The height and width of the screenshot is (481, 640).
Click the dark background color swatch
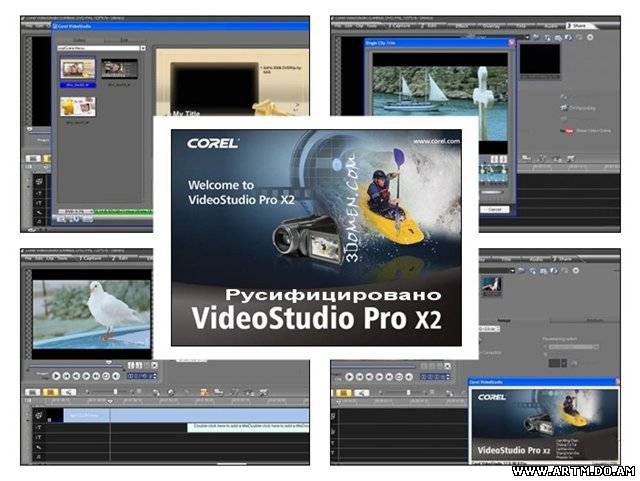pos(554,363)
